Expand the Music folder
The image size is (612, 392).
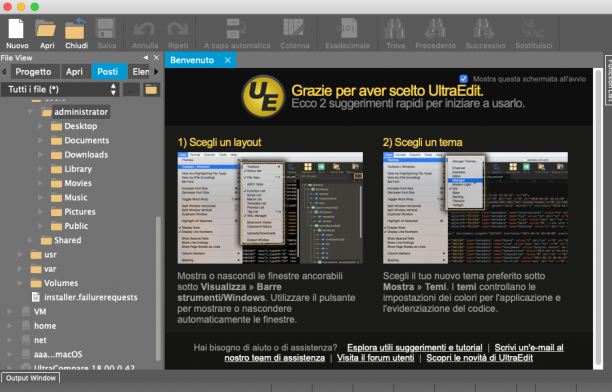pos(40,198)
